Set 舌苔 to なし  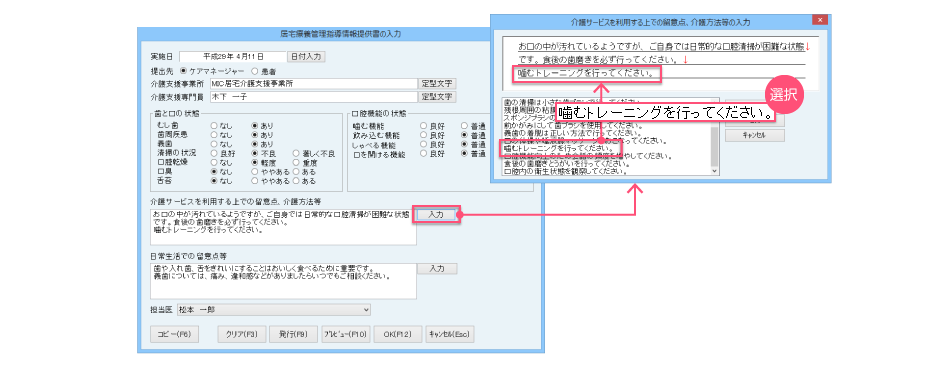(x=214, y=180)
